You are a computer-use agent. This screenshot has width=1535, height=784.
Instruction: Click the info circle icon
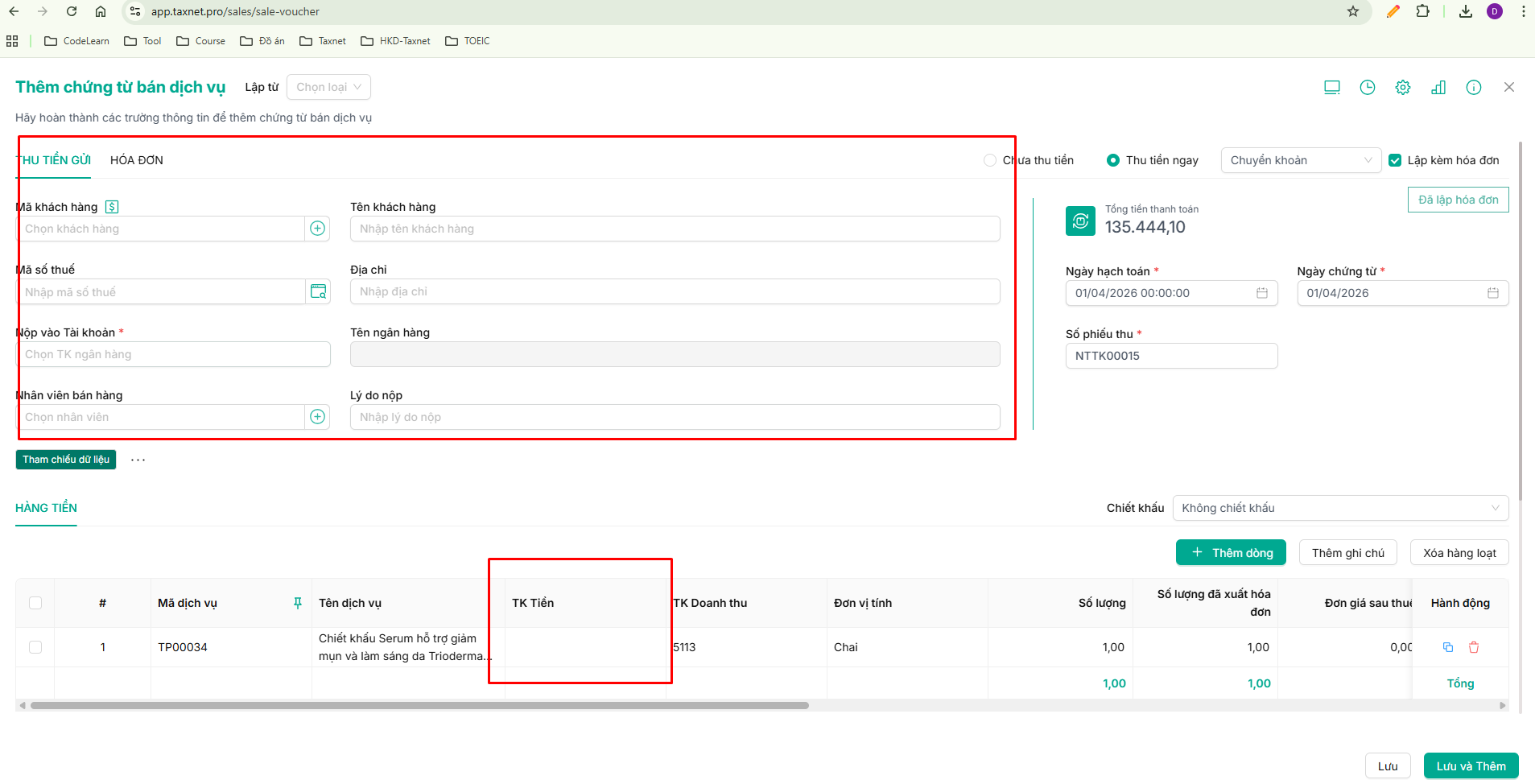point(1474,87)
